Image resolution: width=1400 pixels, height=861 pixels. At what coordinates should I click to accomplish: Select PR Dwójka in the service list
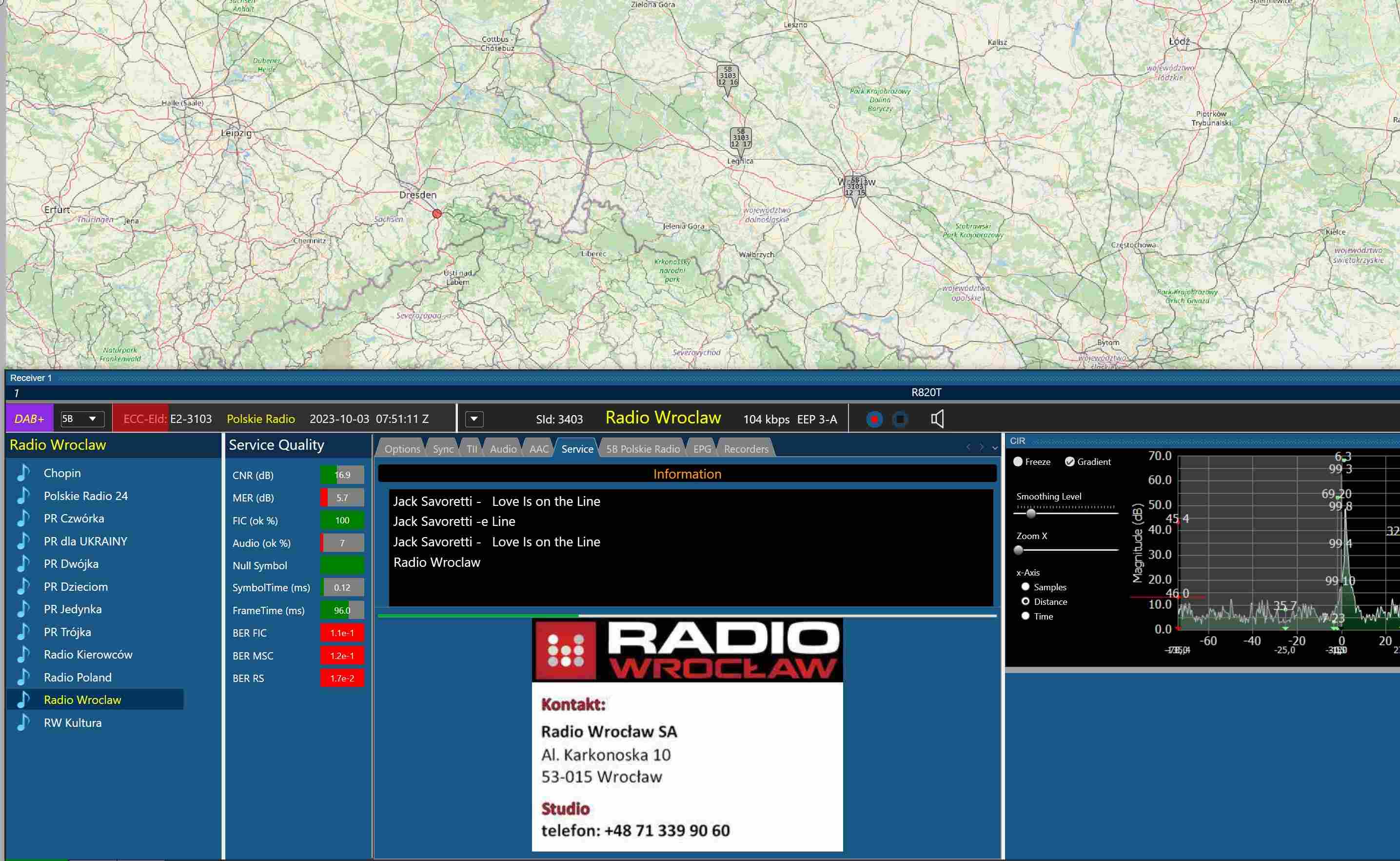(x=71, y=564)
